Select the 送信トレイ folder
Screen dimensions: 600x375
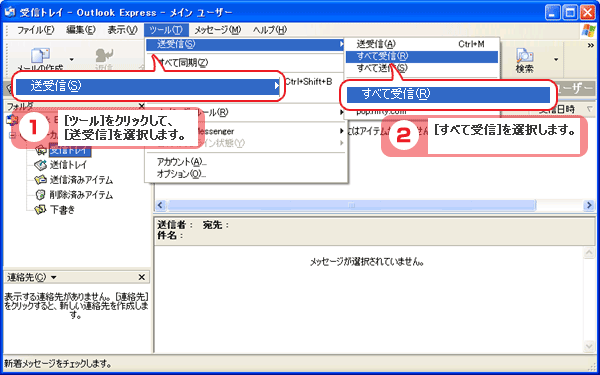pyautogui.click(x=68, y=165)
